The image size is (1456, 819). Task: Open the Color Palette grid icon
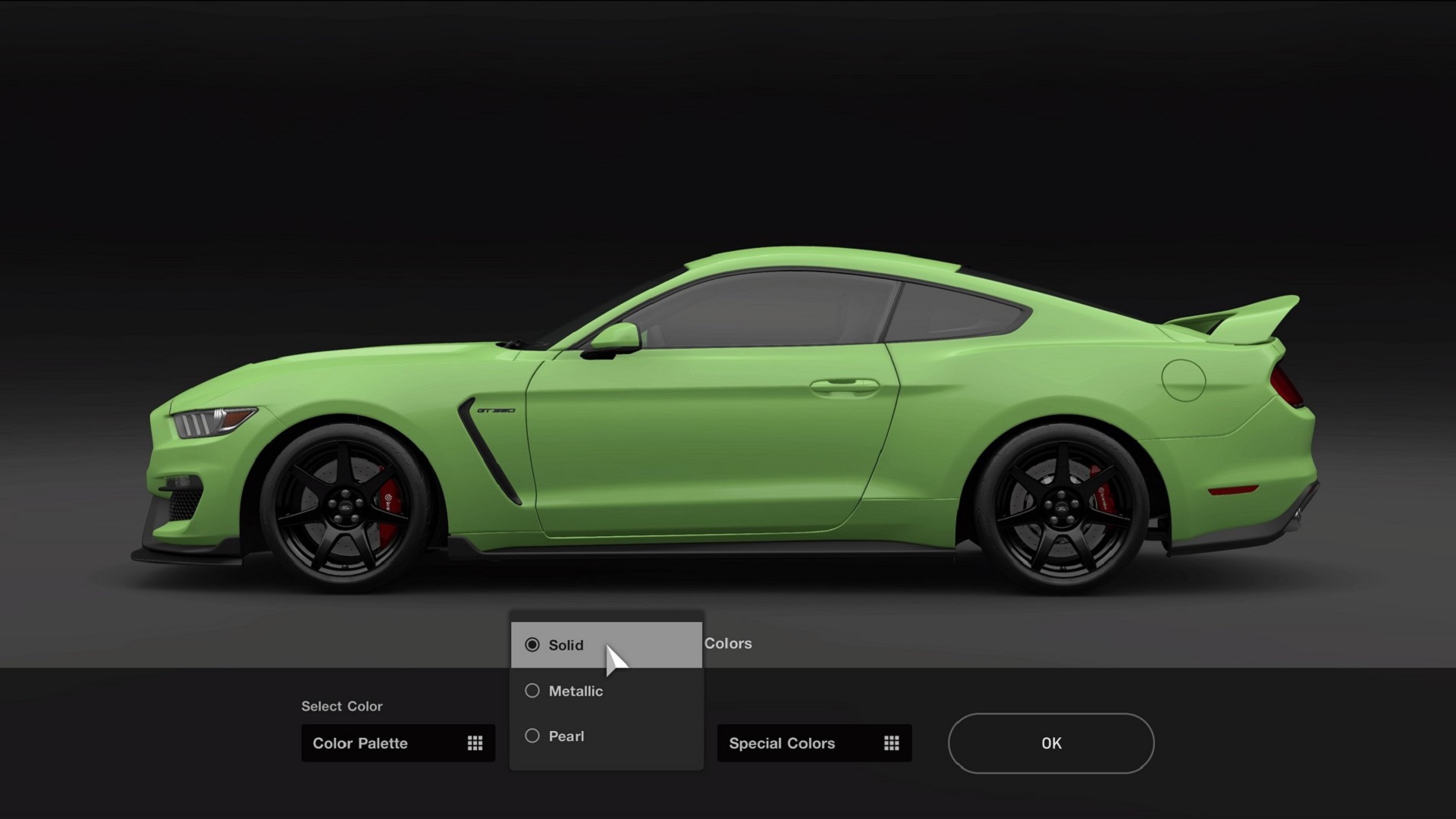(475, 743)
